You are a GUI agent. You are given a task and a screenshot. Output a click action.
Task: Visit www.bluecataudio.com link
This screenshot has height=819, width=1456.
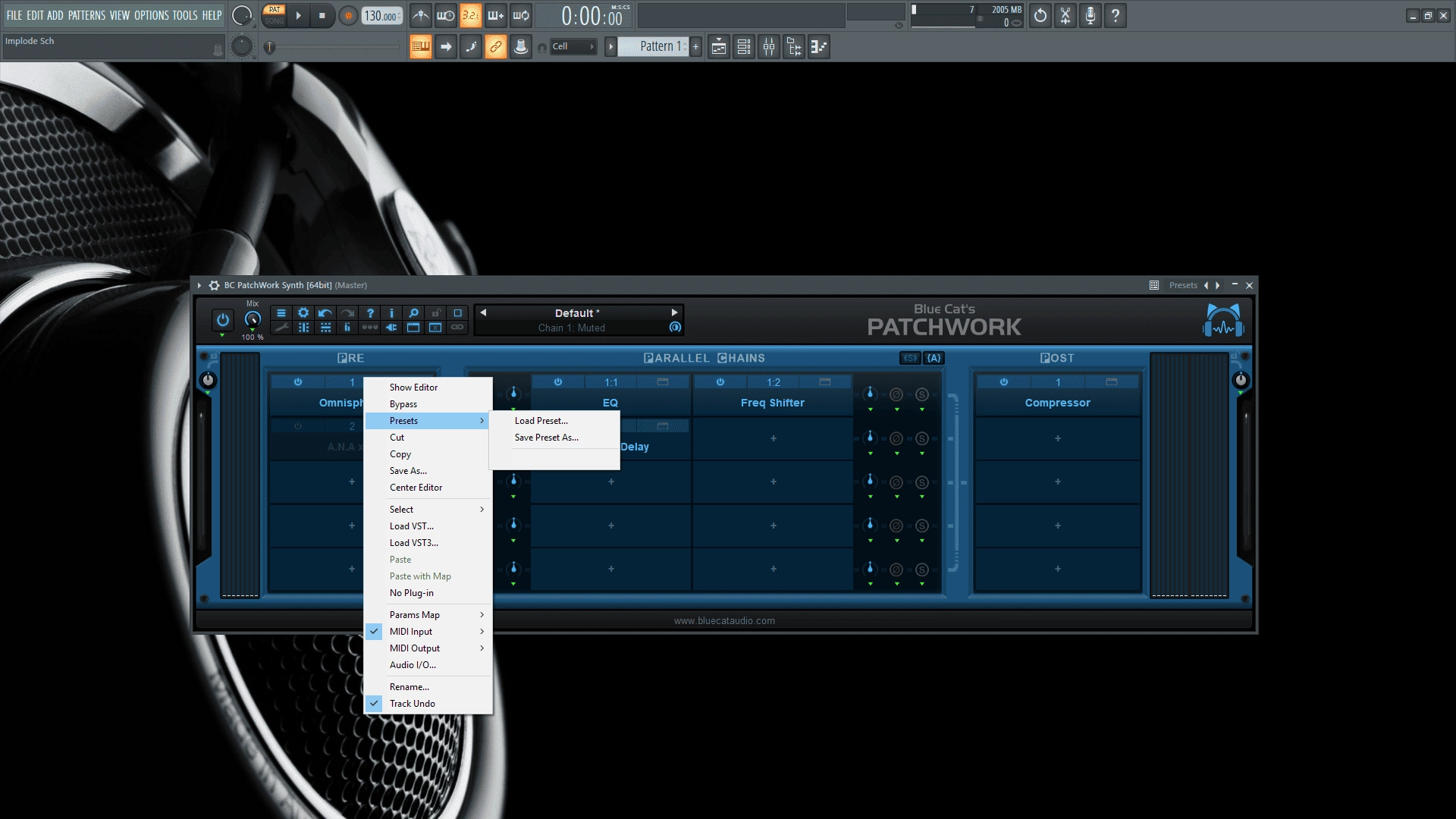click(724, 621)
